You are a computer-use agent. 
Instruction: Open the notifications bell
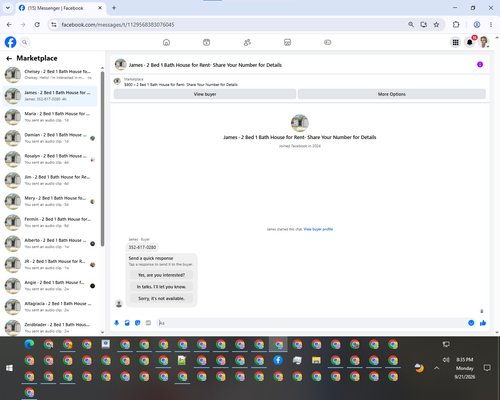470,42
